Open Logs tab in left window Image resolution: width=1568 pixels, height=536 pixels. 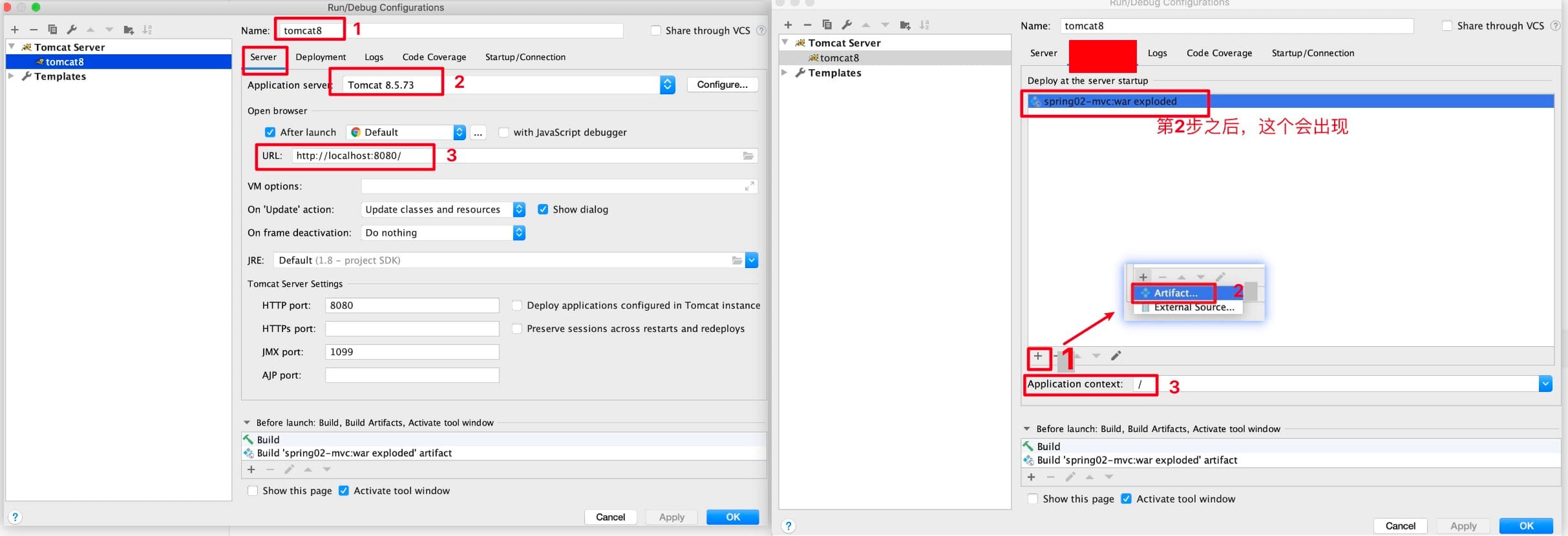point(374,57)
